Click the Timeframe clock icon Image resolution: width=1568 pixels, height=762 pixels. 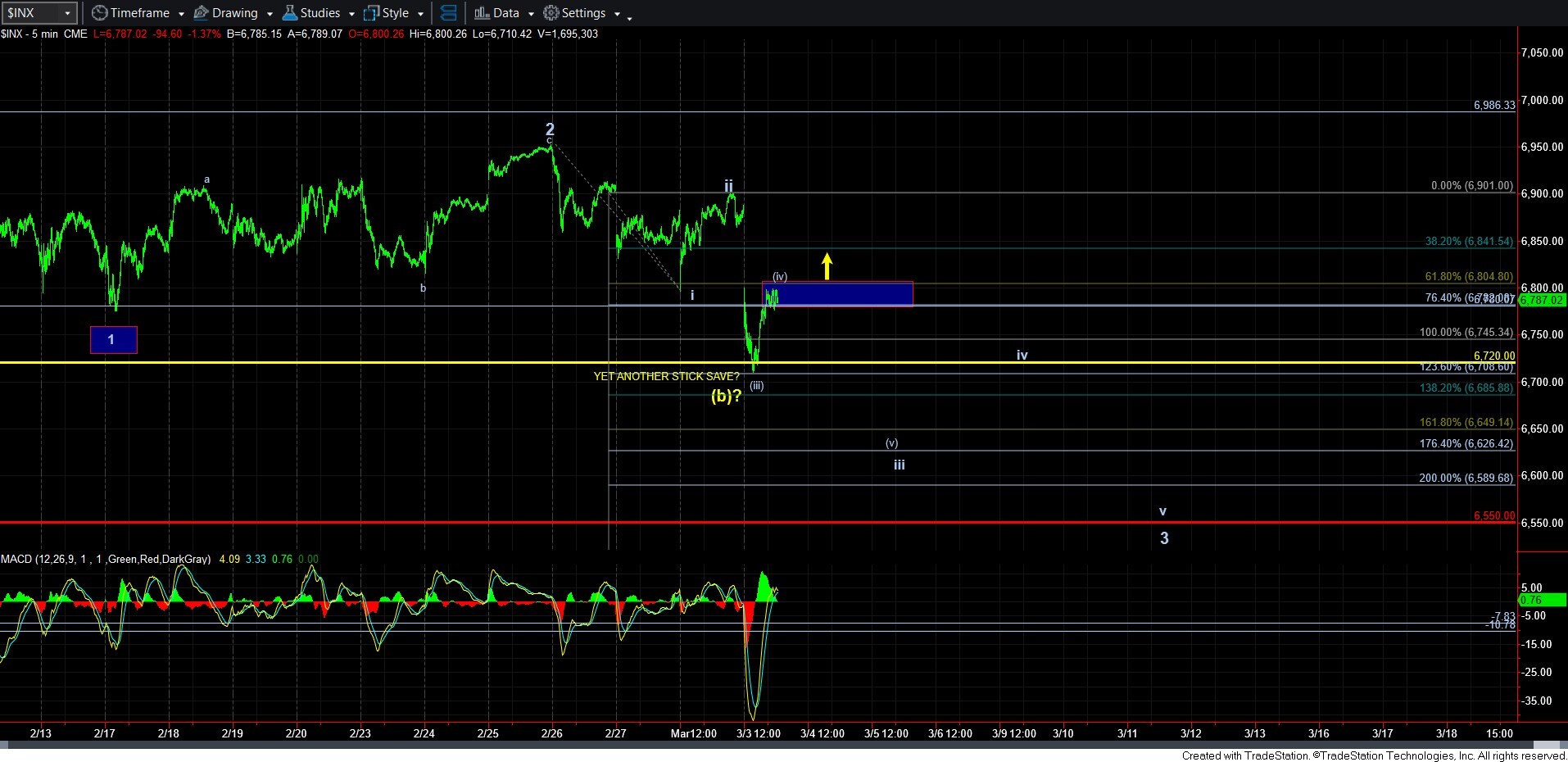[99, 13]
